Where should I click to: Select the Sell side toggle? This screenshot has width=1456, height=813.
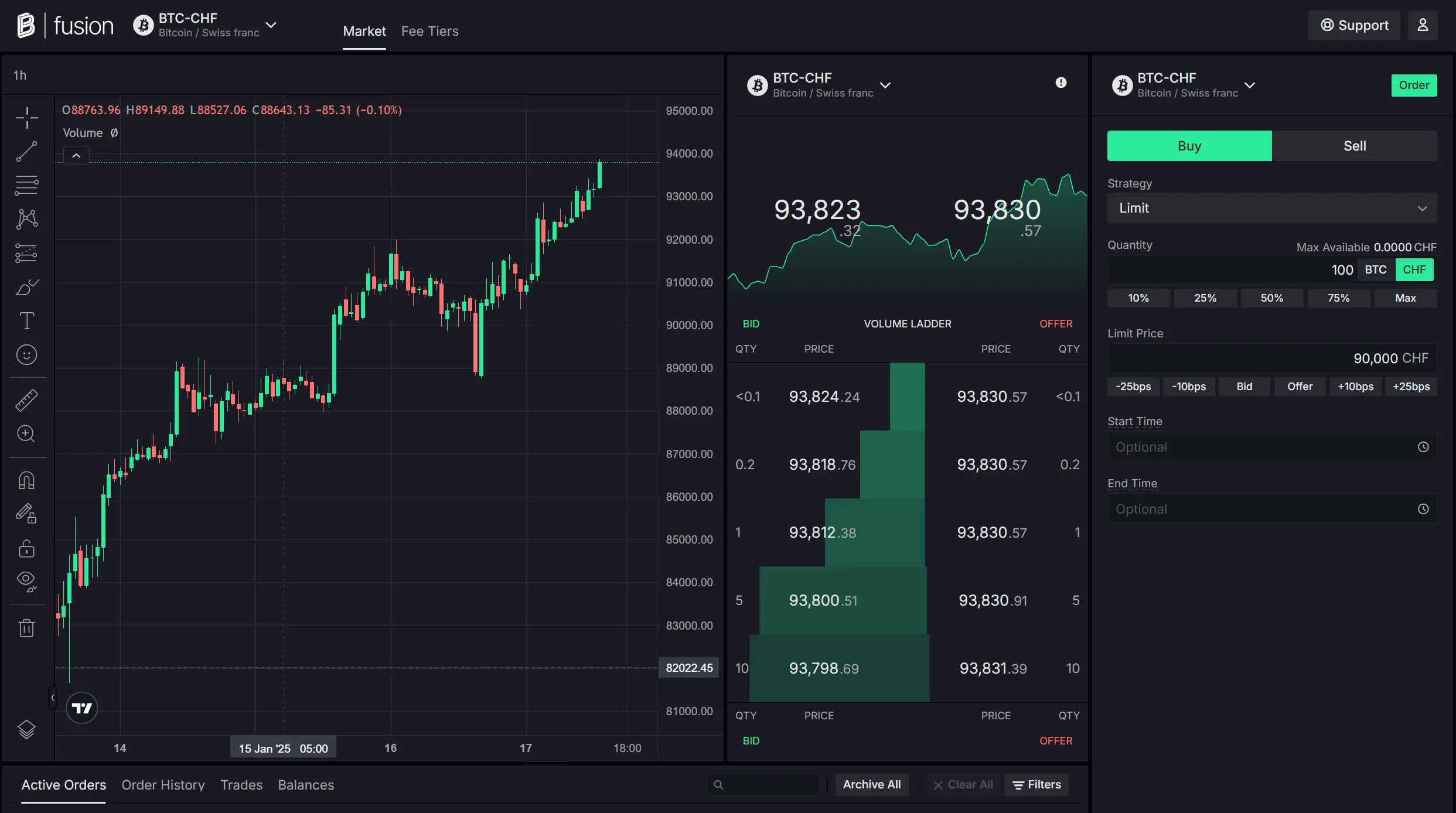1355,146
